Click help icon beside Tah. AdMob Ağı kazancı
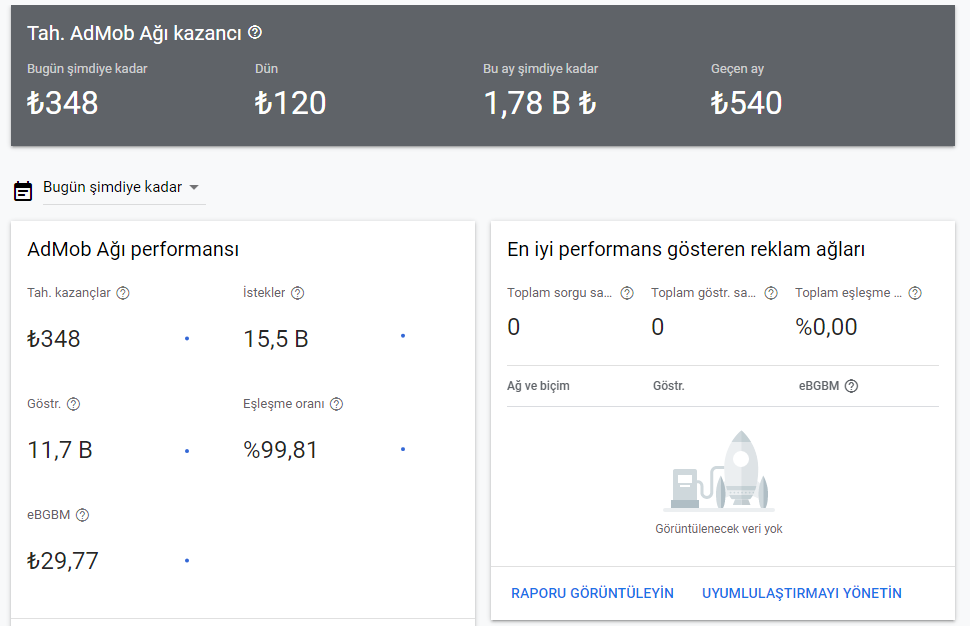 [x=255, y=33]
